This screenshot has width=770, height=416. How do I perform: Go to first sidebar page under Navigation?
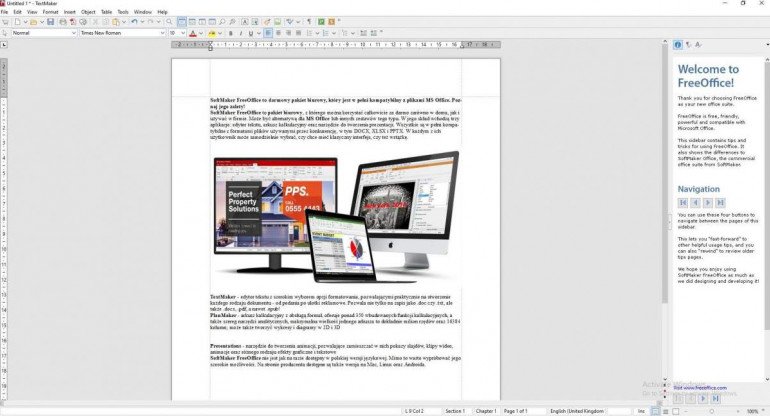[x=683, y=202]
